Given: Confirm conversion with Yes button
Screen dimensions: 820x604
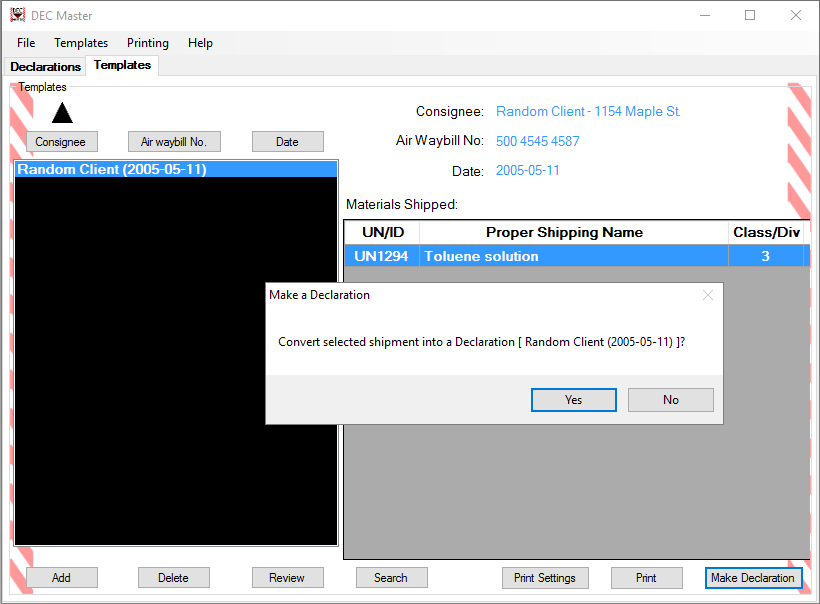Looking at the screenshot, I should [574, 400].
